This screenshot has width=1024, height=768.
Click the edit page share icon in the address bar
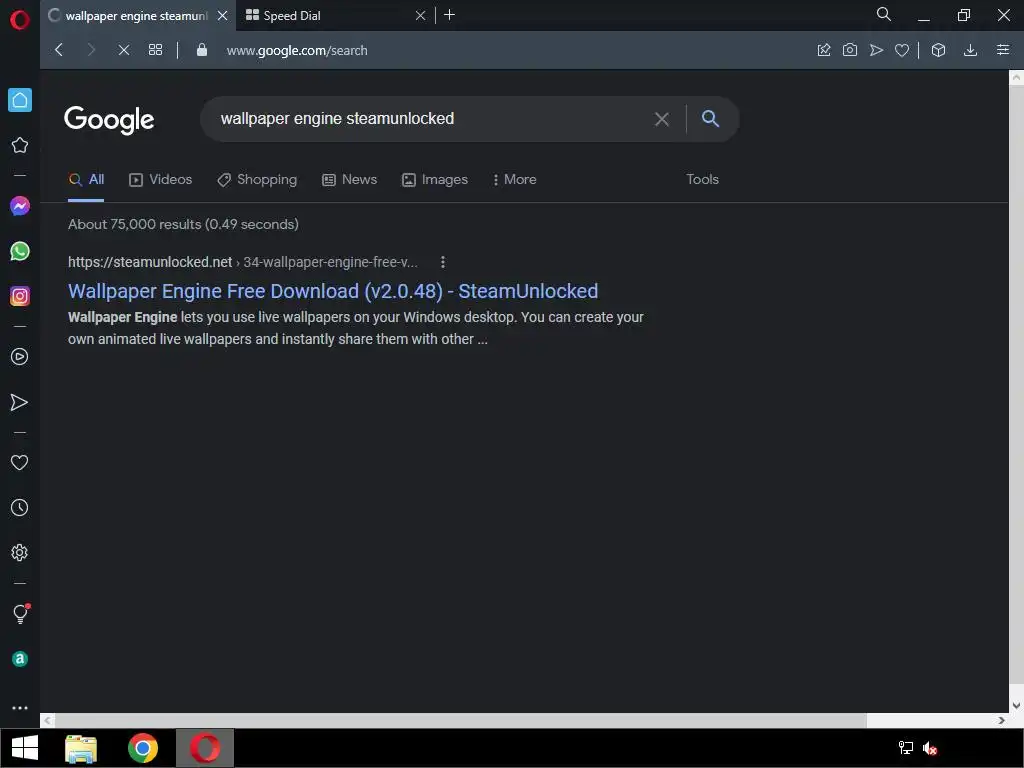coord(824,50)
